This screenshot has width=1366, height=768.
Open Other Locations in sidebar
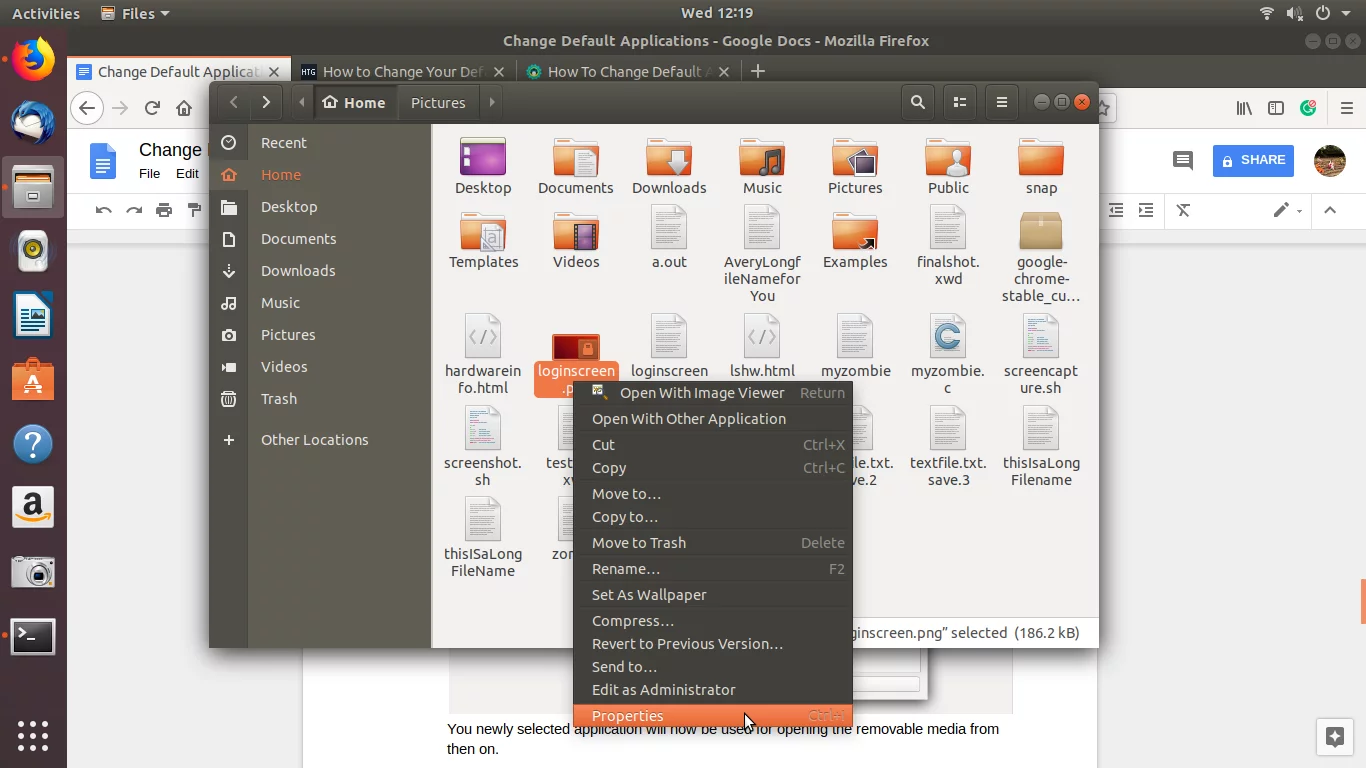click(x=314, y=440)
